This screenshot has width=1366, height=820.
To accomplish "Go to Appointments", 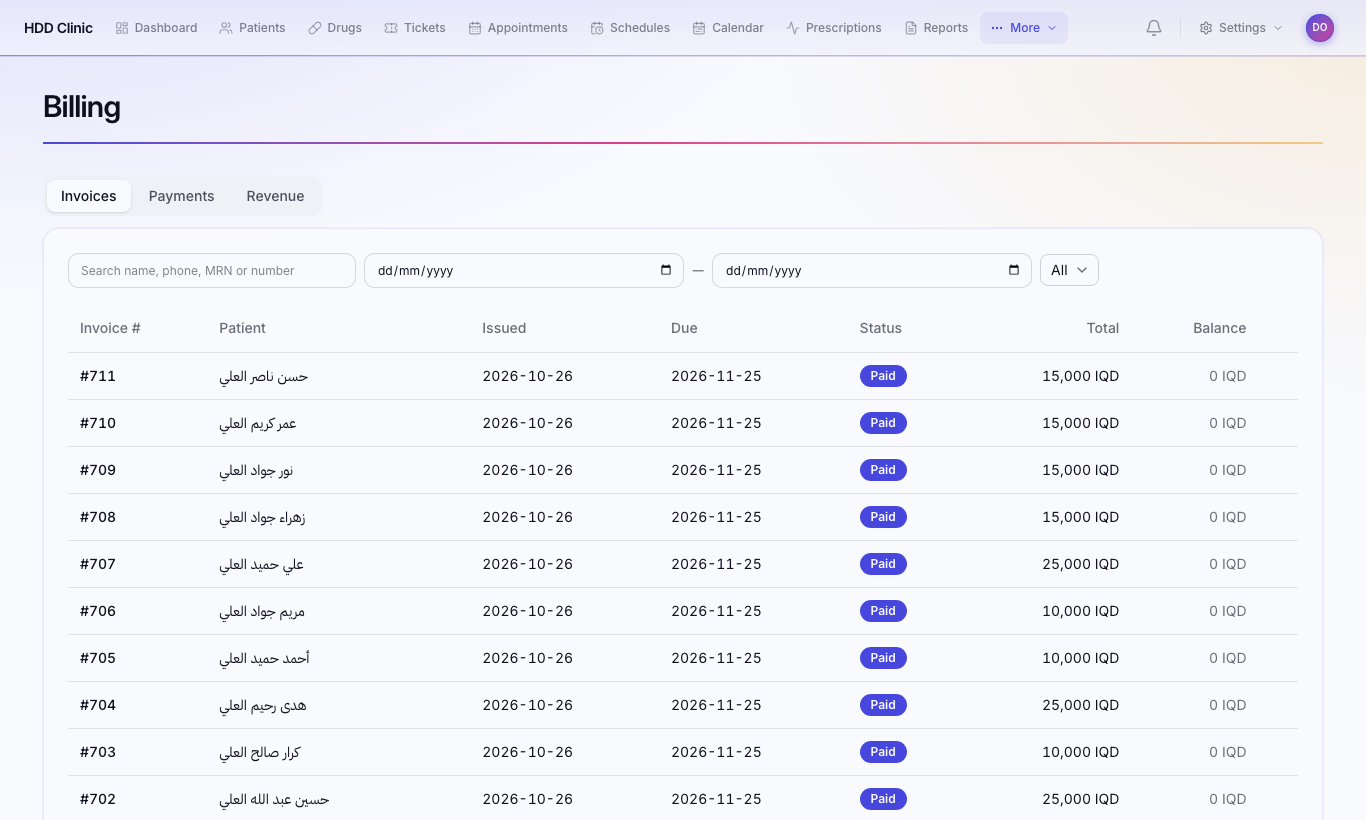I will (518, 28).
